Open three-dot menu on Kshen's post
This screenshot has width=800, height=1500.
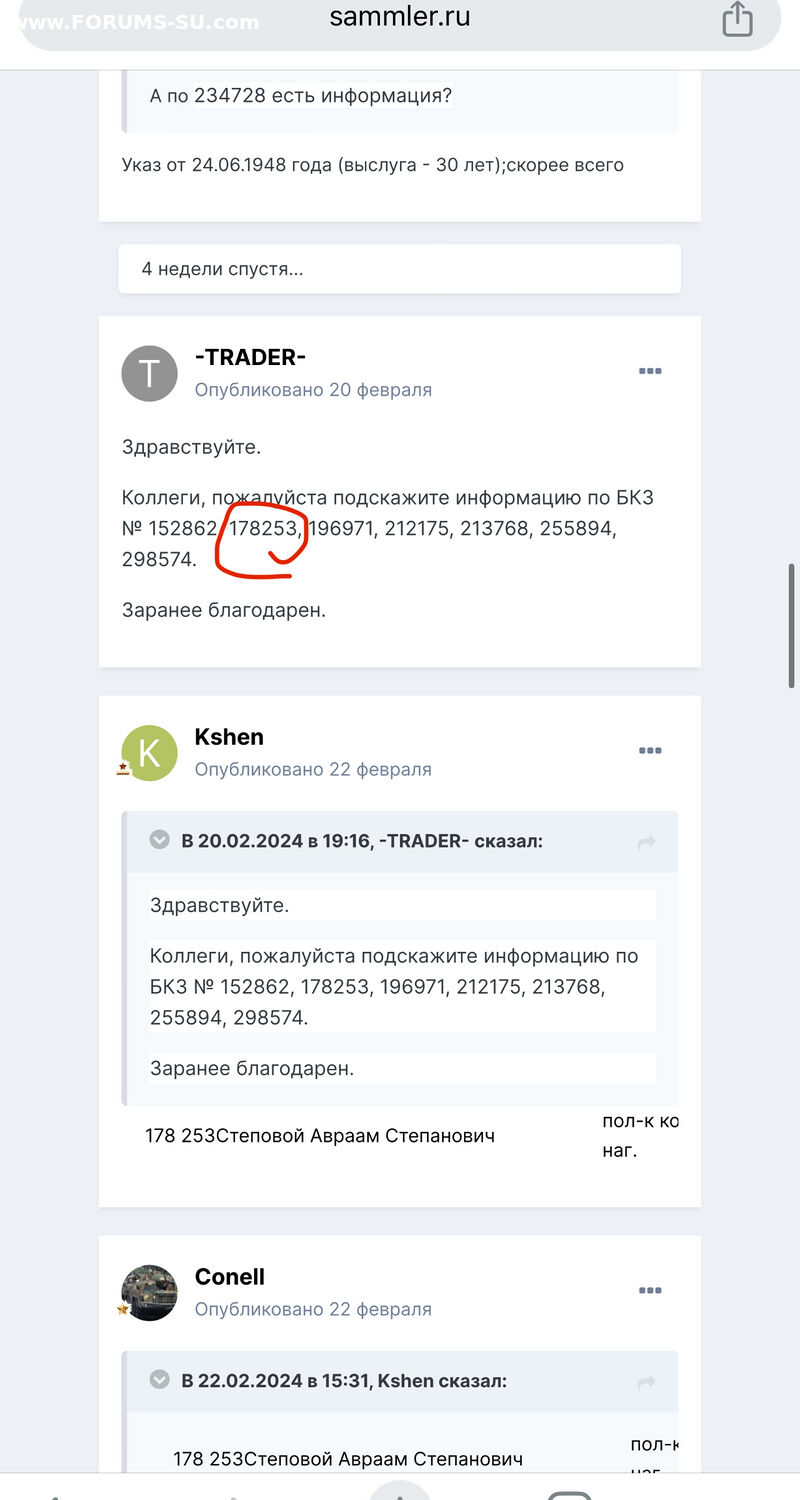coord(650,751)
